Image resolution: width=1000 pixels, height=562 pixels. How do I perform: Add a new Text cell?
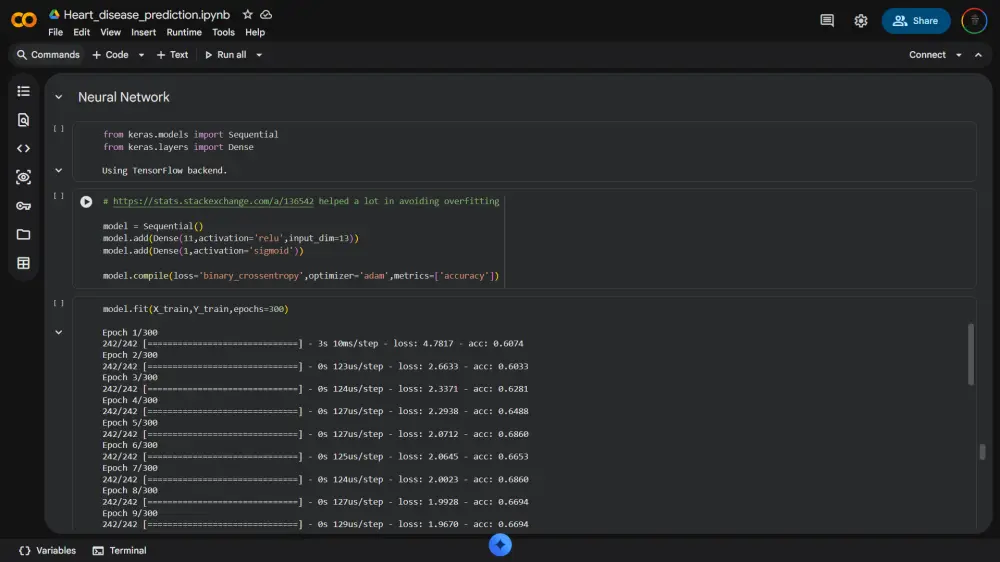pos(172,55)
